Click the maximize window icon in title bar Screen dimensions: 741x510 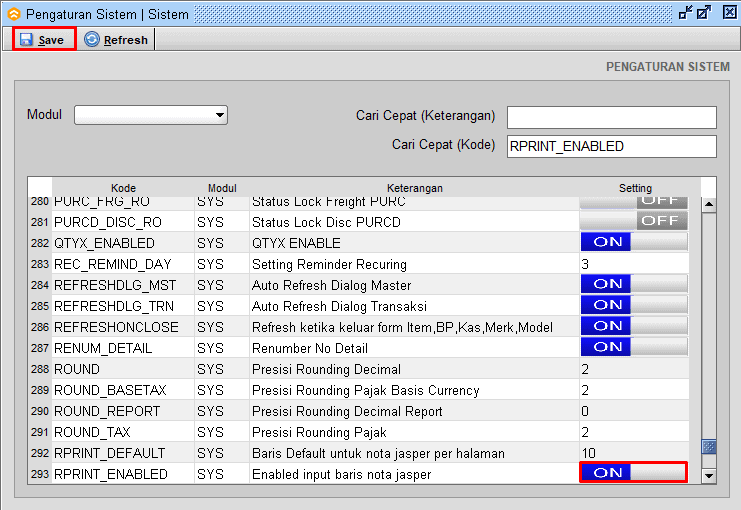tap(704, 13)
